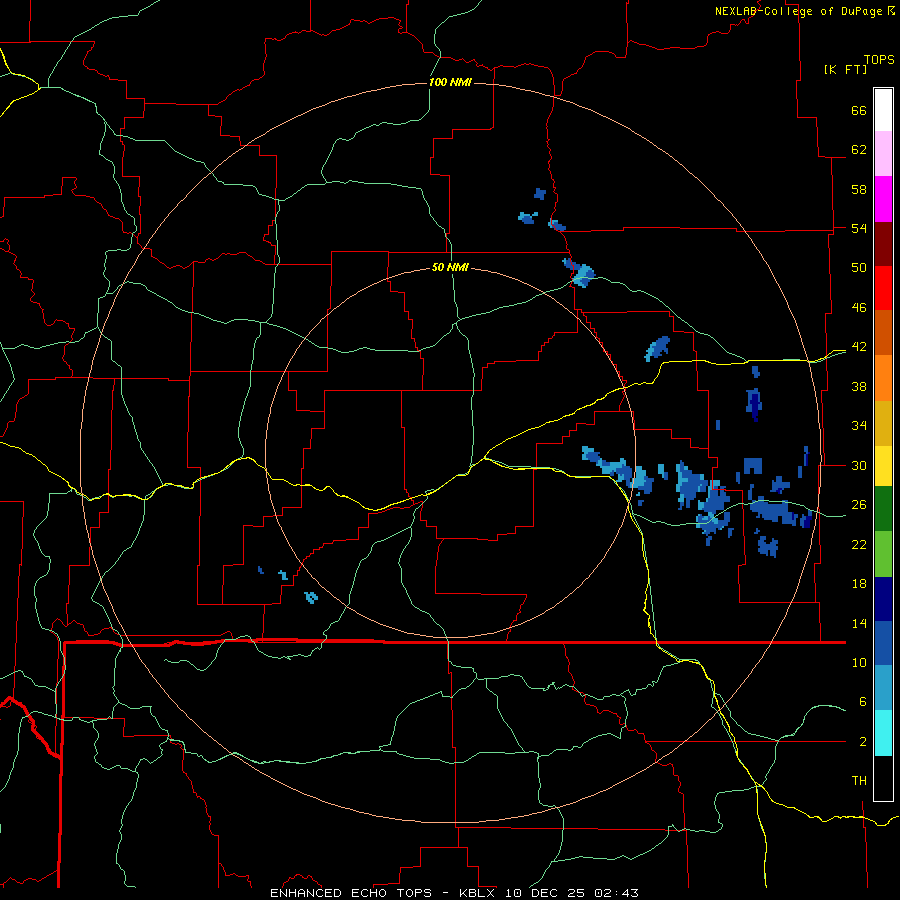Image resolution: width=900 pixels, height=900 pixels.
Task: Pick the dark orange legend swatch
Action: click(883, 333)
